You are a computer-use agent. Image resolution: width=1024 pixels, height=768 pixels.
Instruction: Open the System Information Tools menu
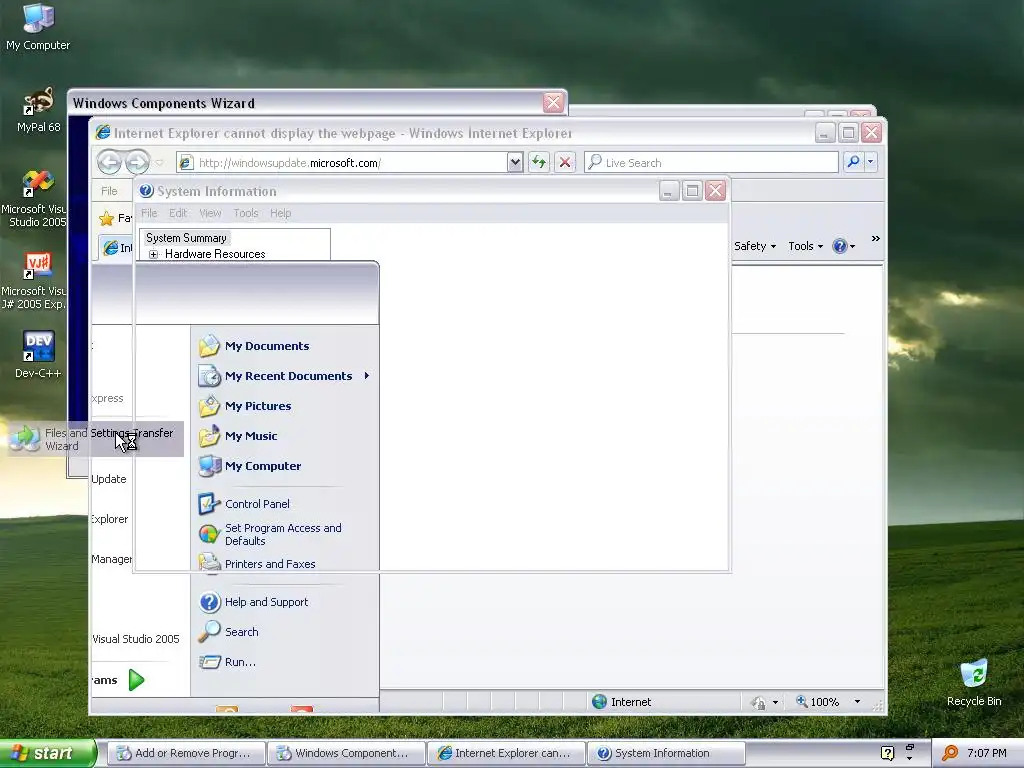(x=246, y=213)
